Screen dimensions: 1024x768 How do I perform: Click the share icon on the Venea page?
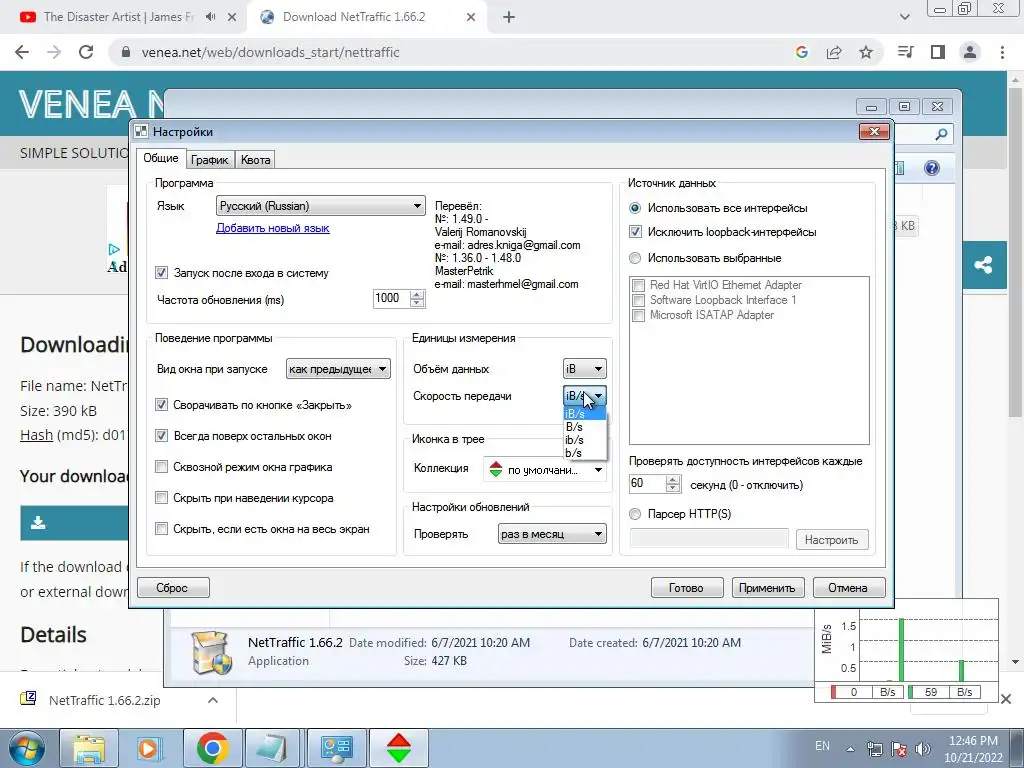983,264
